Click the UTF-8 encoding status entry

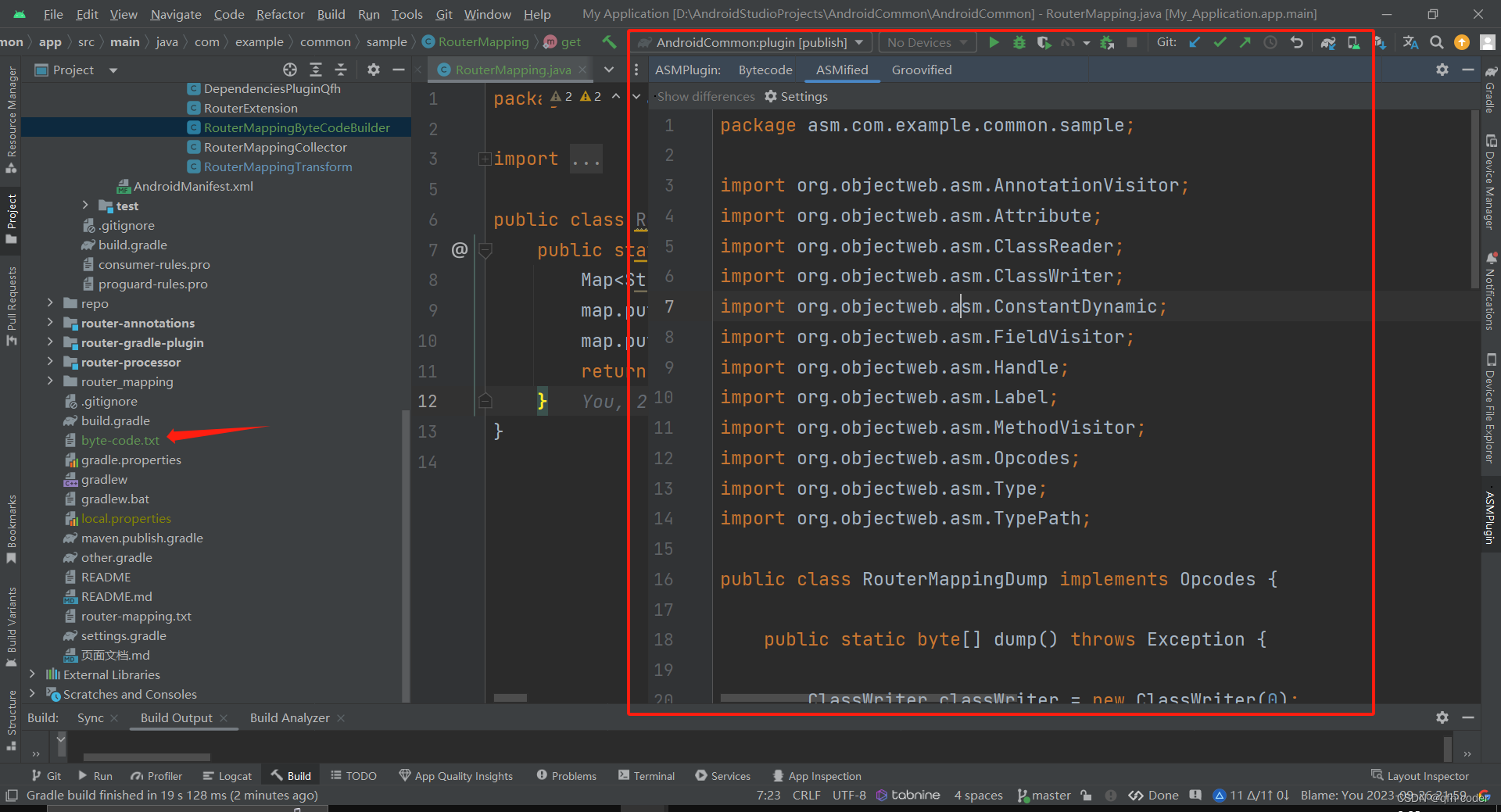849,795
